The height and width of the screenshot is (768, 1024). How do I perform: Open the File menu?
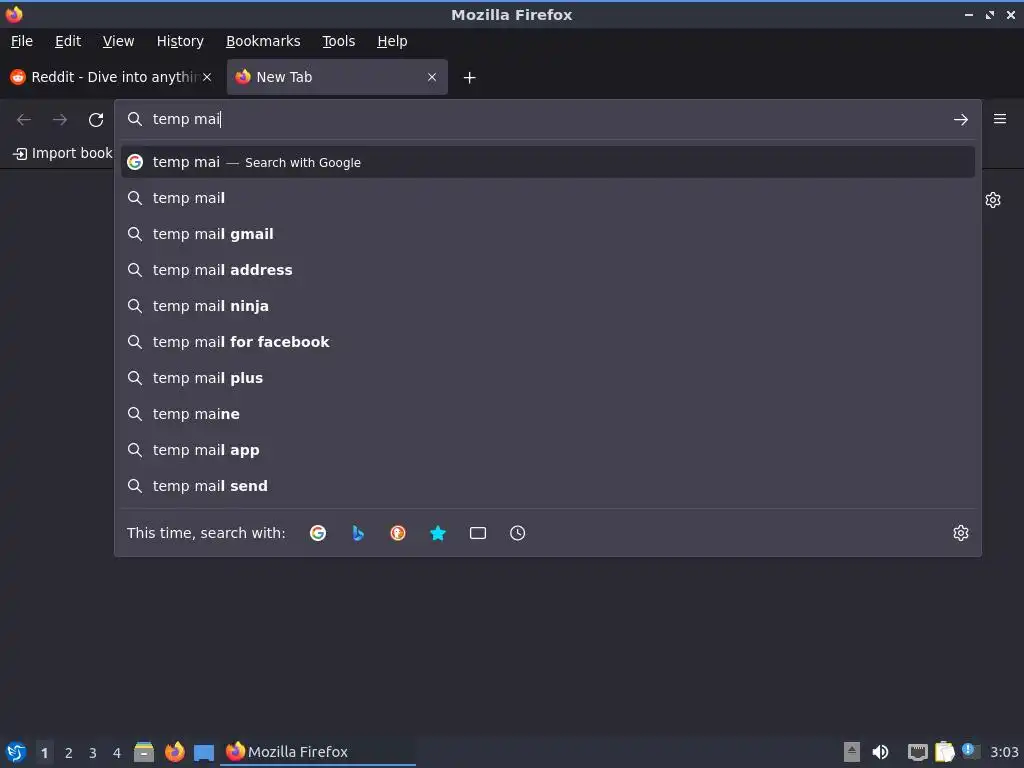click(x=22, y=41)
